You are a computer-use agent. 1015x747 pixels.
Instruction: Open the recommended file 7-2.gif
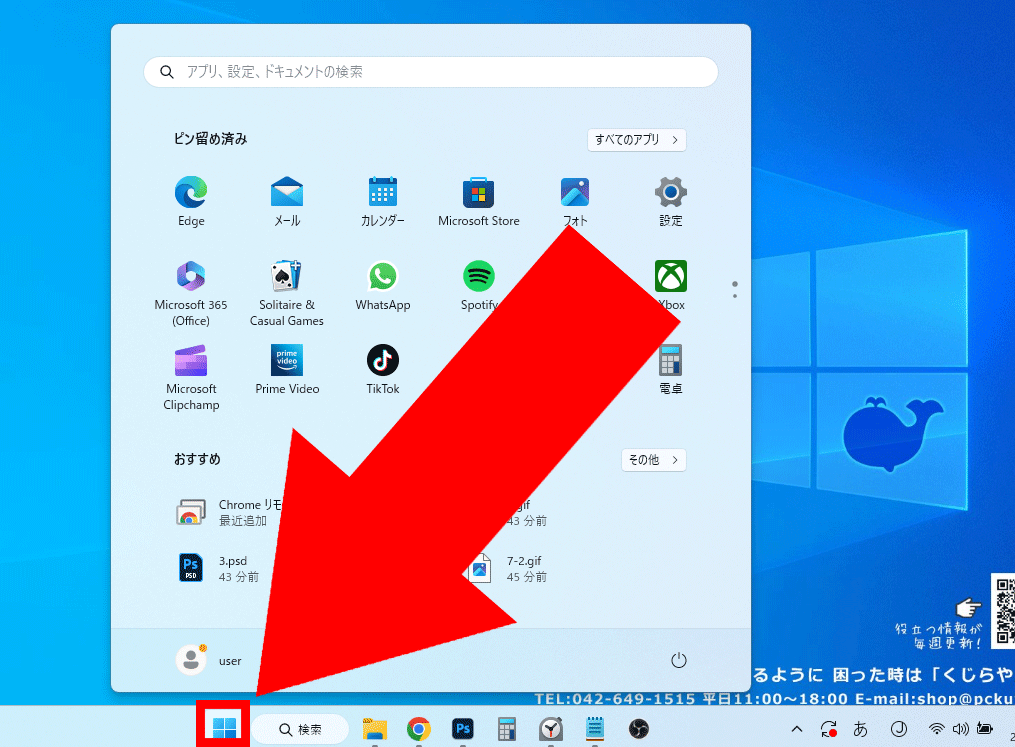tap(508, 568)
